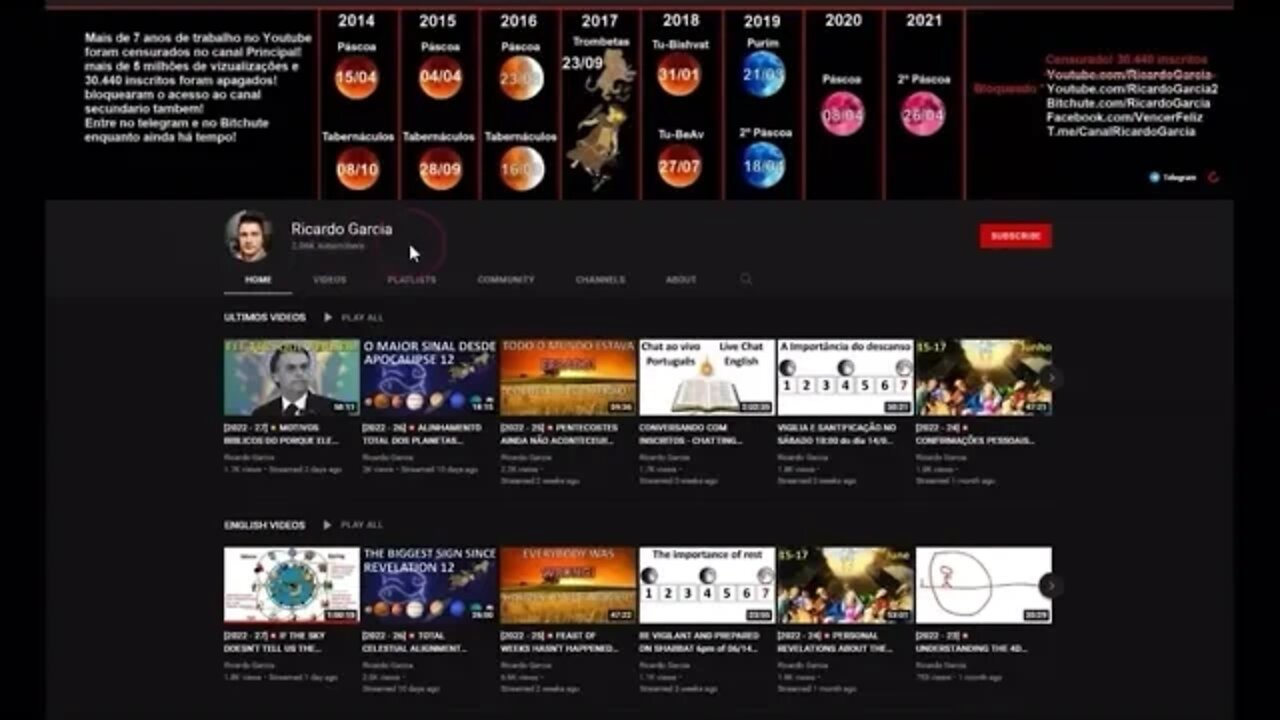Open the 'Chat ao vivo' Bible thumbnail
Viewport: 1280px width, 720px height.
pyautogui.click(x=706, y=377)
